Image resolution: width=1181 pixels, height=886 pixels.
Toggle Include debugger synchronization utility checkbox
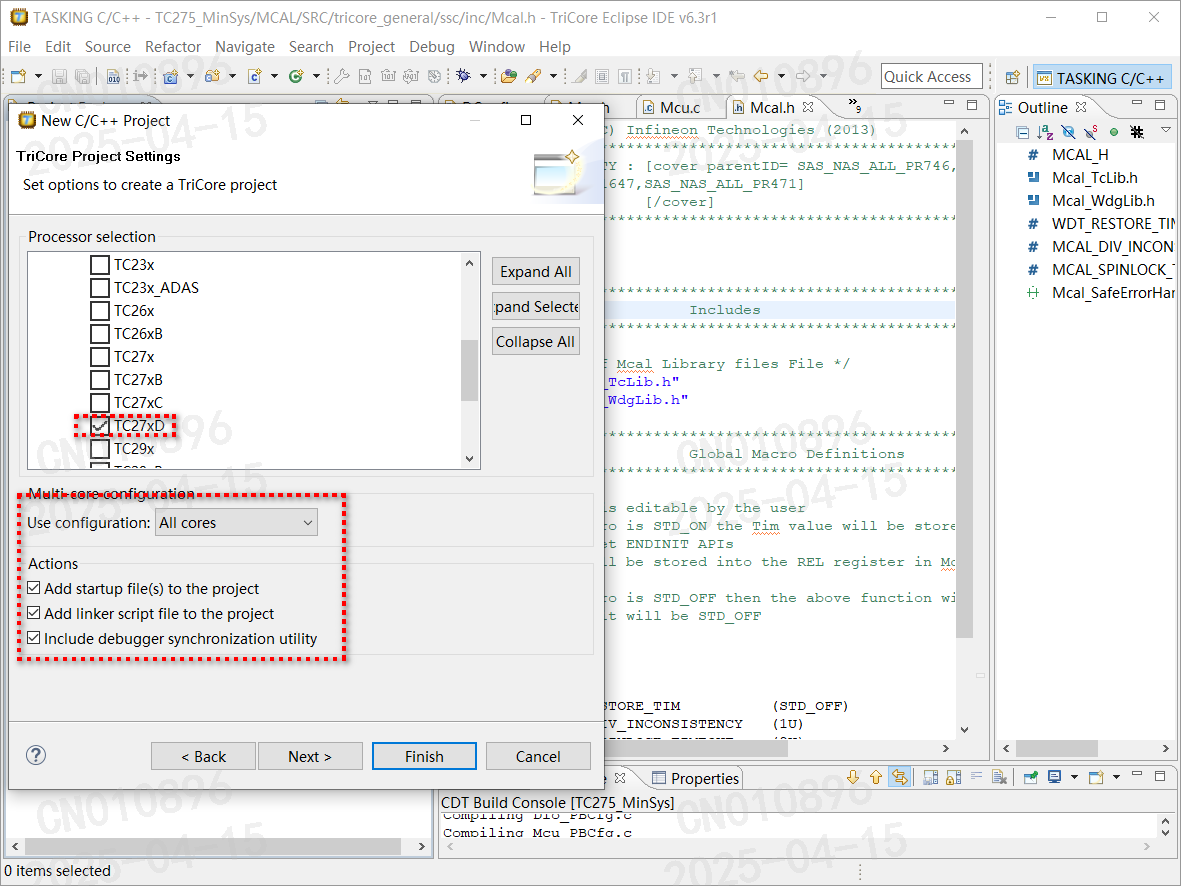(34, 638)
